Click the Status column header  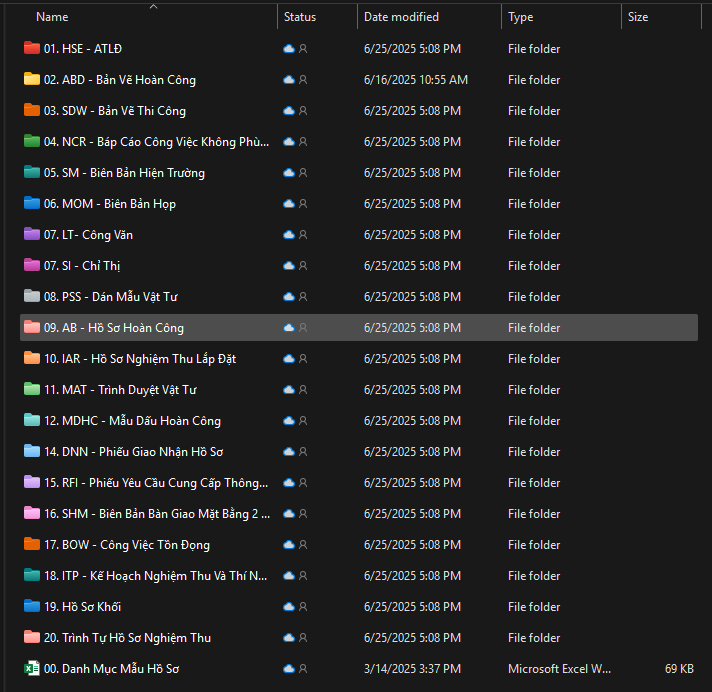click(x=300, y=17)
